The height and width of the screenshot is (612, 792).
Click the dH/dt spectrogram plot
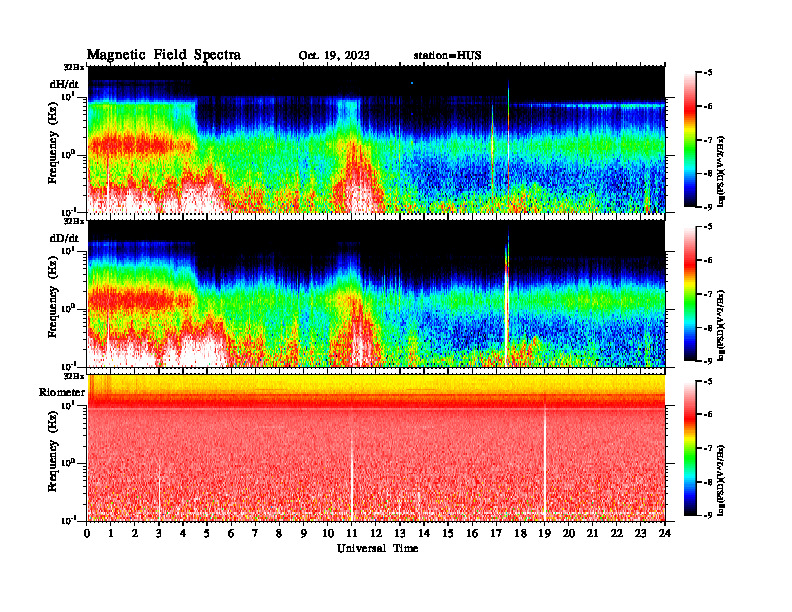pyautogui.click(x=376, y=139)
